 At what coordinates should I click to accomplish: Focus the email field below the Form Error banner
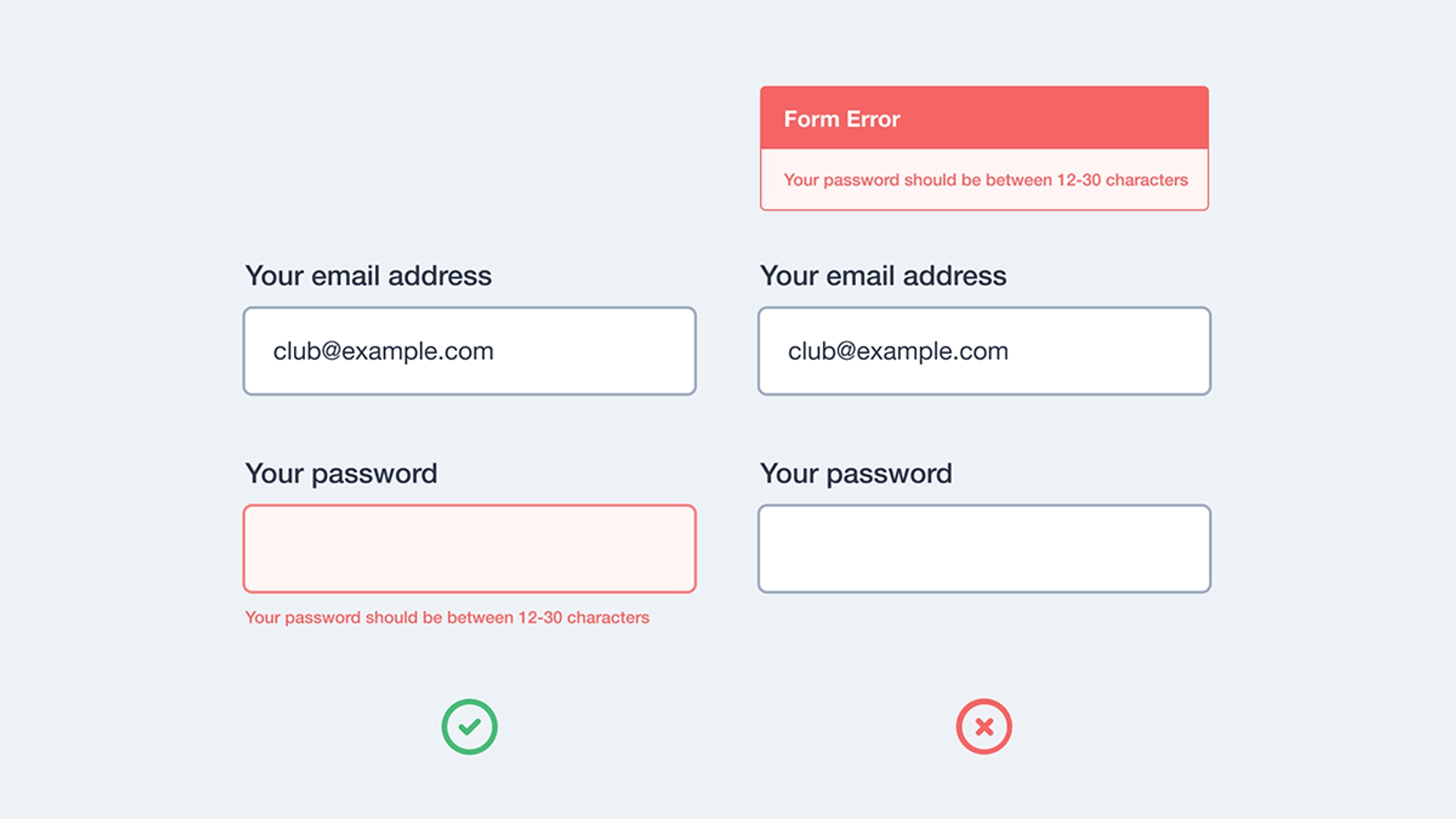984,351
